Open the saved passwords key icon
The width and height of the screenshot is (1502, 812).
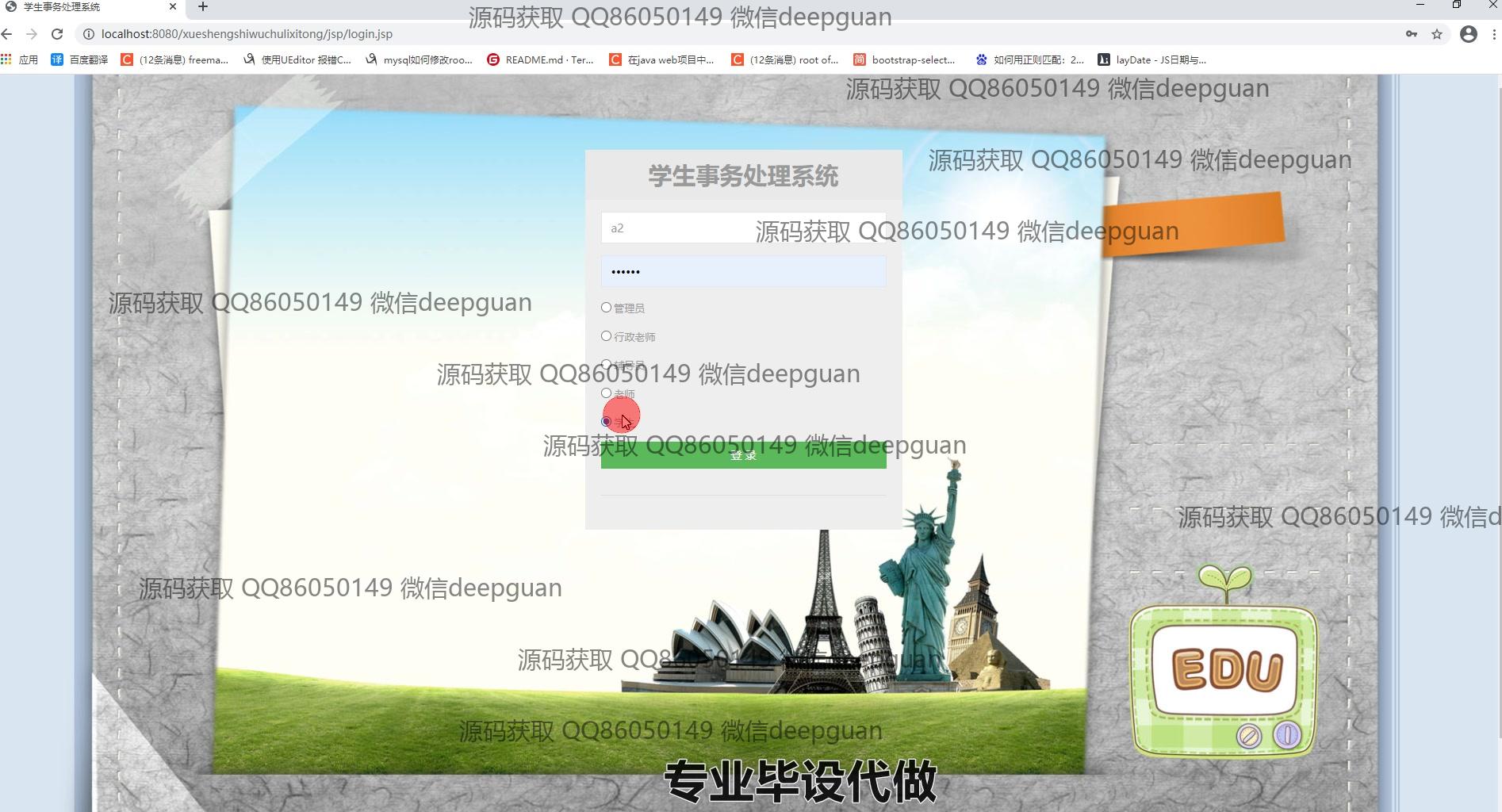coord(1411,34)
